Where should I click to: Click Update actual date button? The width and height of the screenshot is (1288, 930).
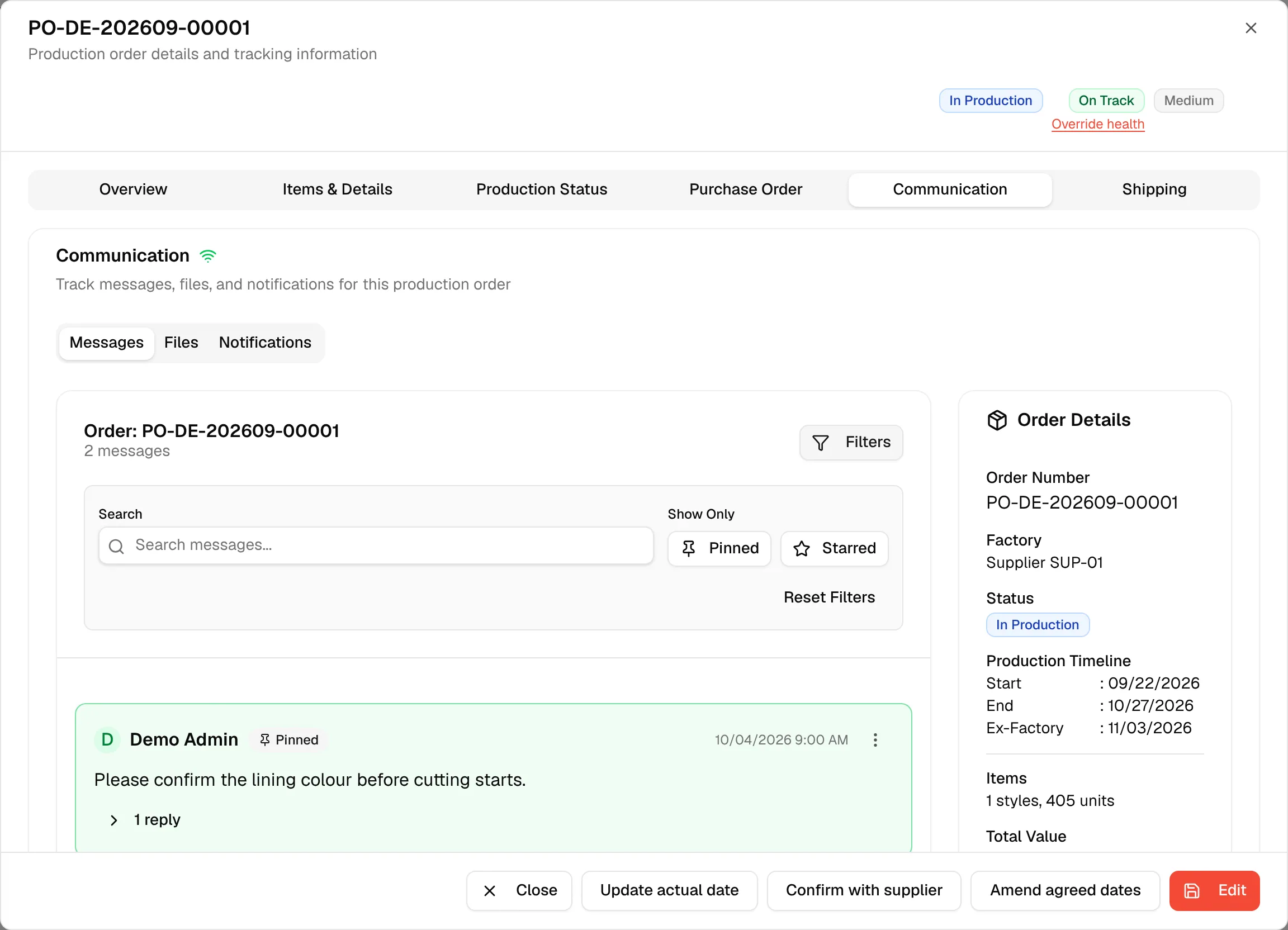[x=670, y=891]
